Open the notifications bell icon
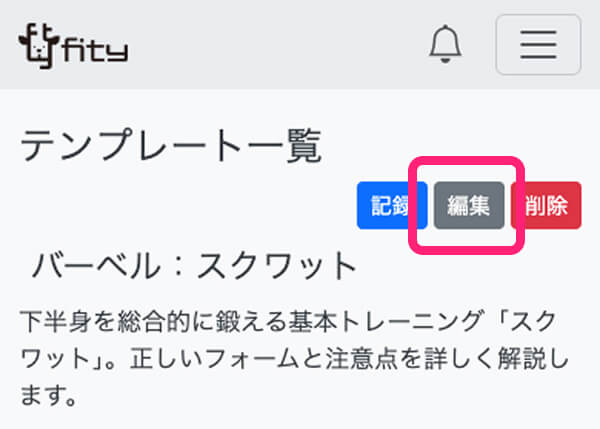This screenshot has height=429, width=600. tap(445, 44)
